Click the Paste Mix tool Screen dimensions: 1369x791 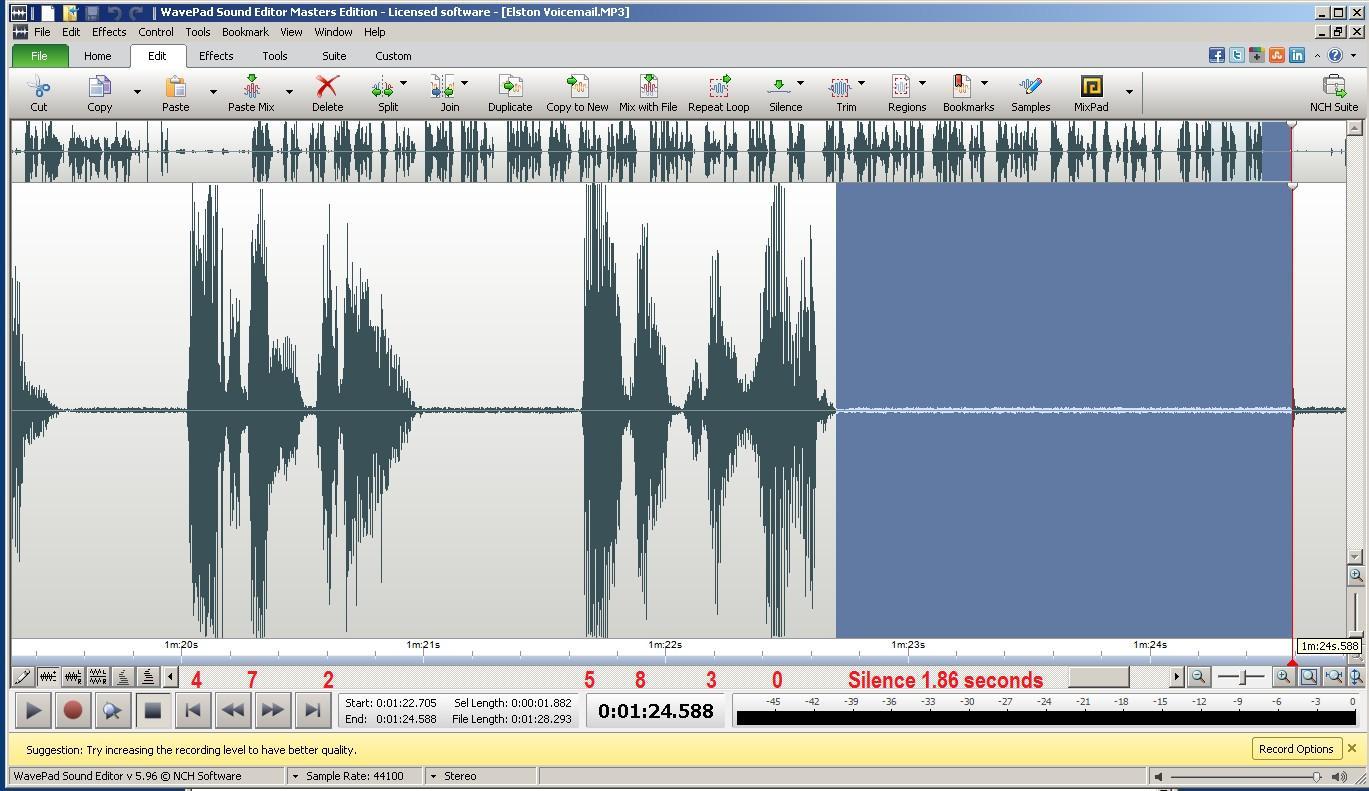click(x=251, y=93)
